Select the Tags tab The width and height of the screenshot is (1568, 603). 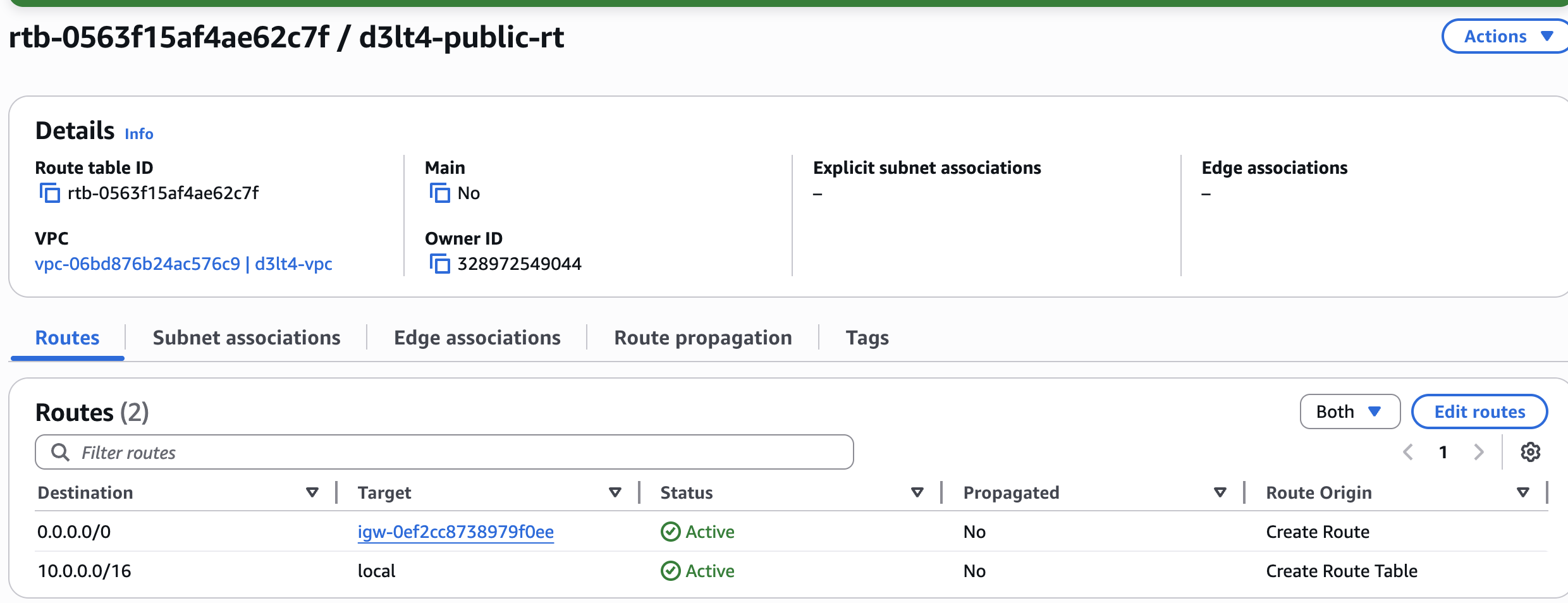(867, 338)
